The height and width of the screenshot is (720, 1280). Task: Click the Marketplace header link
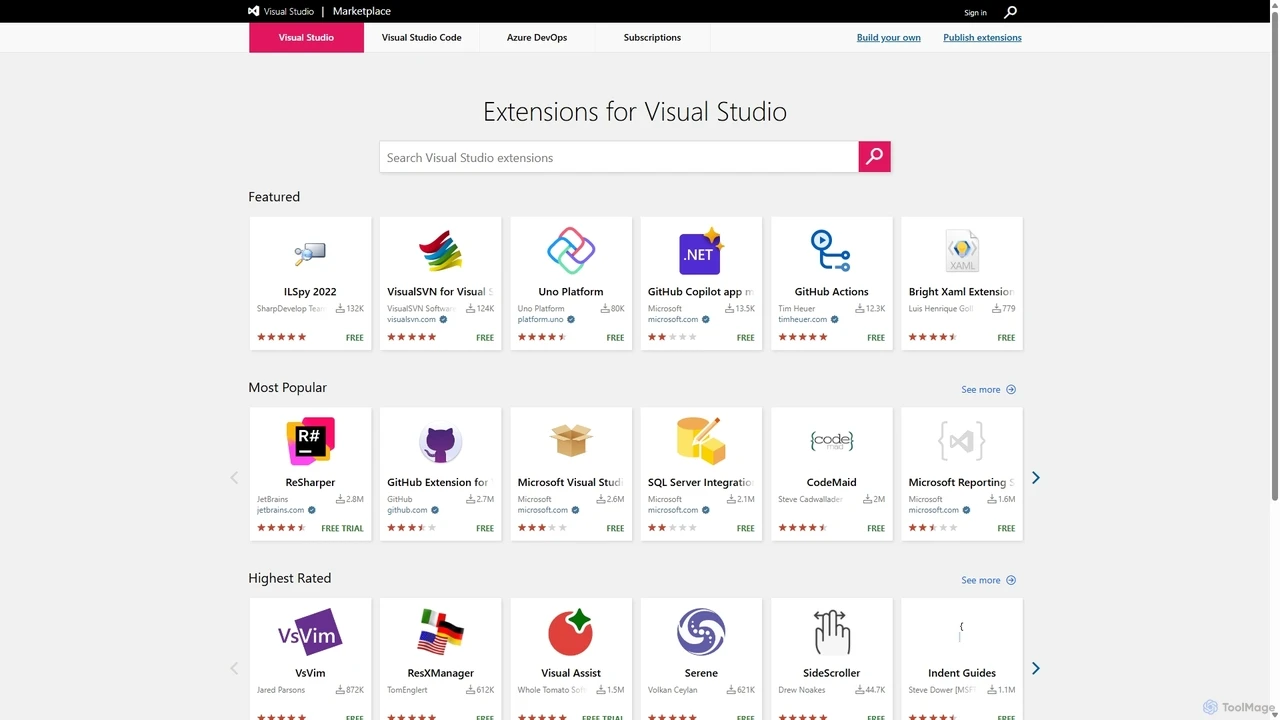[x=362, y=12]
